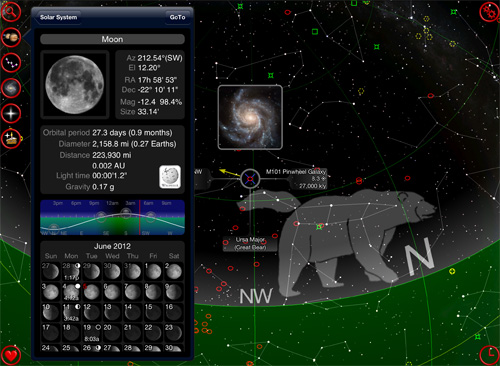Open the settings gears icon

(489, 12)
